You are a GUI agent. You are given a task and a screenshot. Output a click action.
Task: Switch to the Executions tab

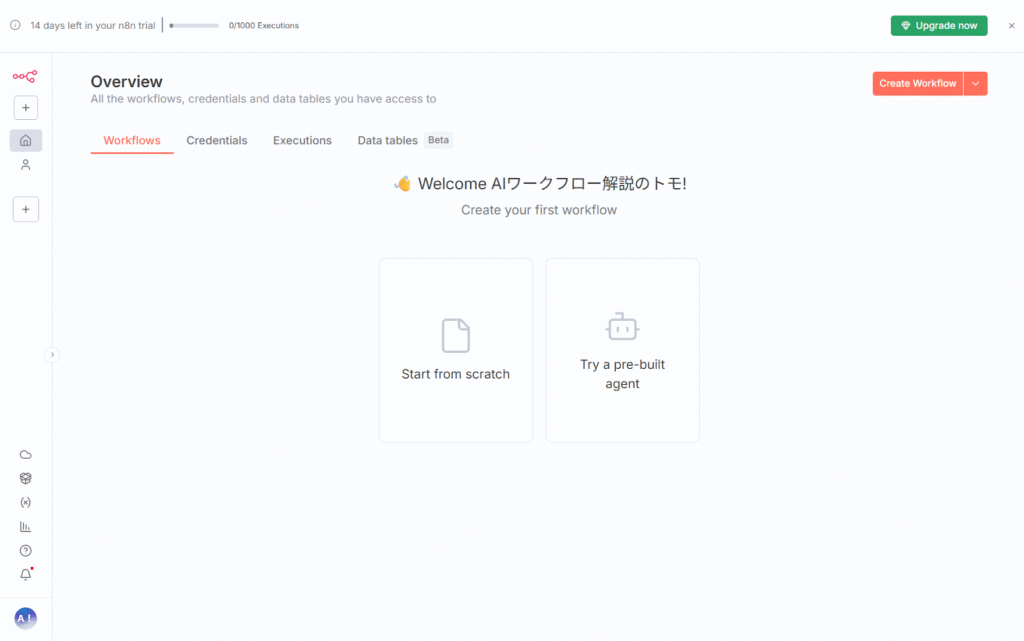(302, 141)
